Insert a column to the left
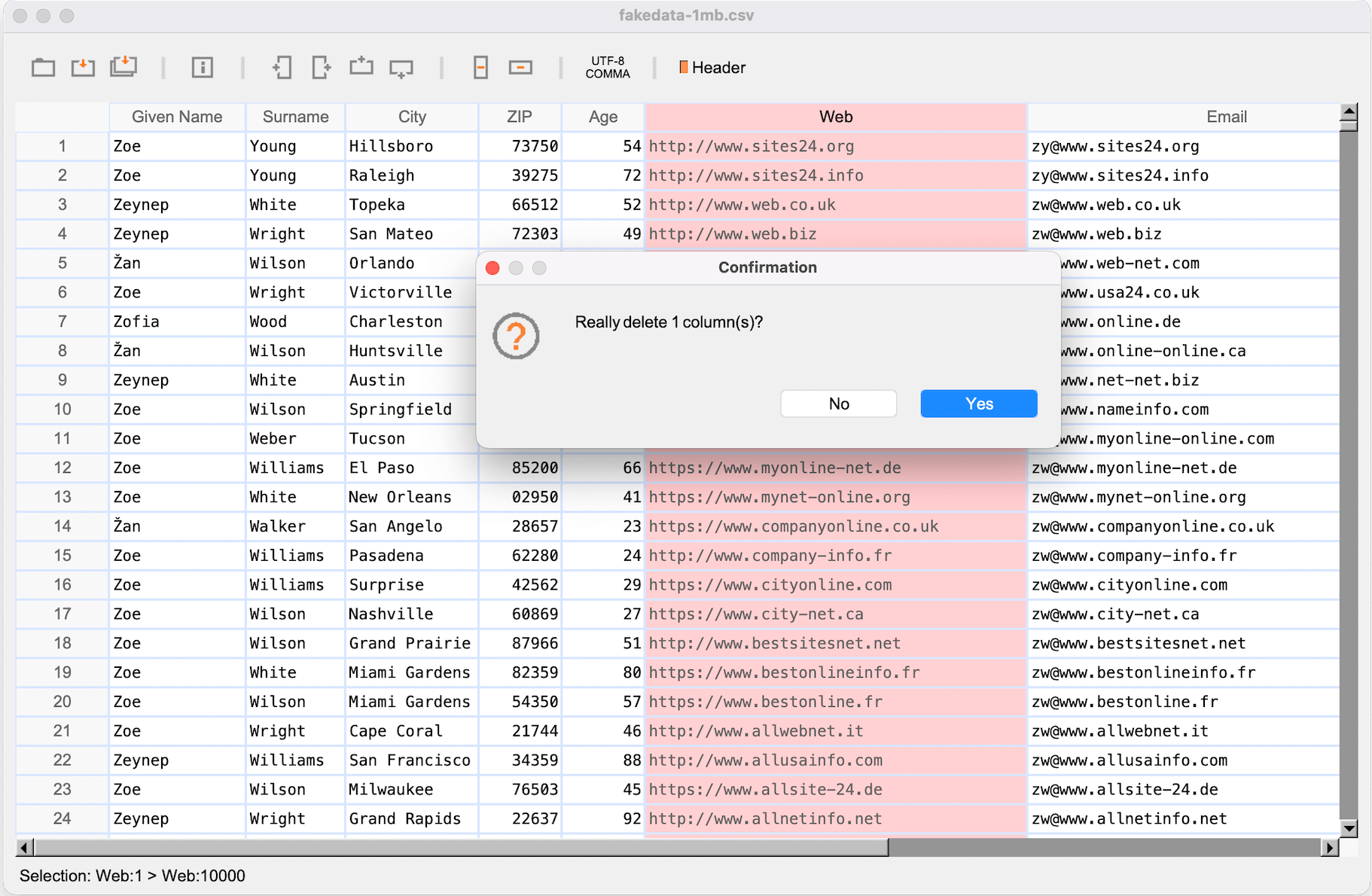1372x896 pixels. 282,68
